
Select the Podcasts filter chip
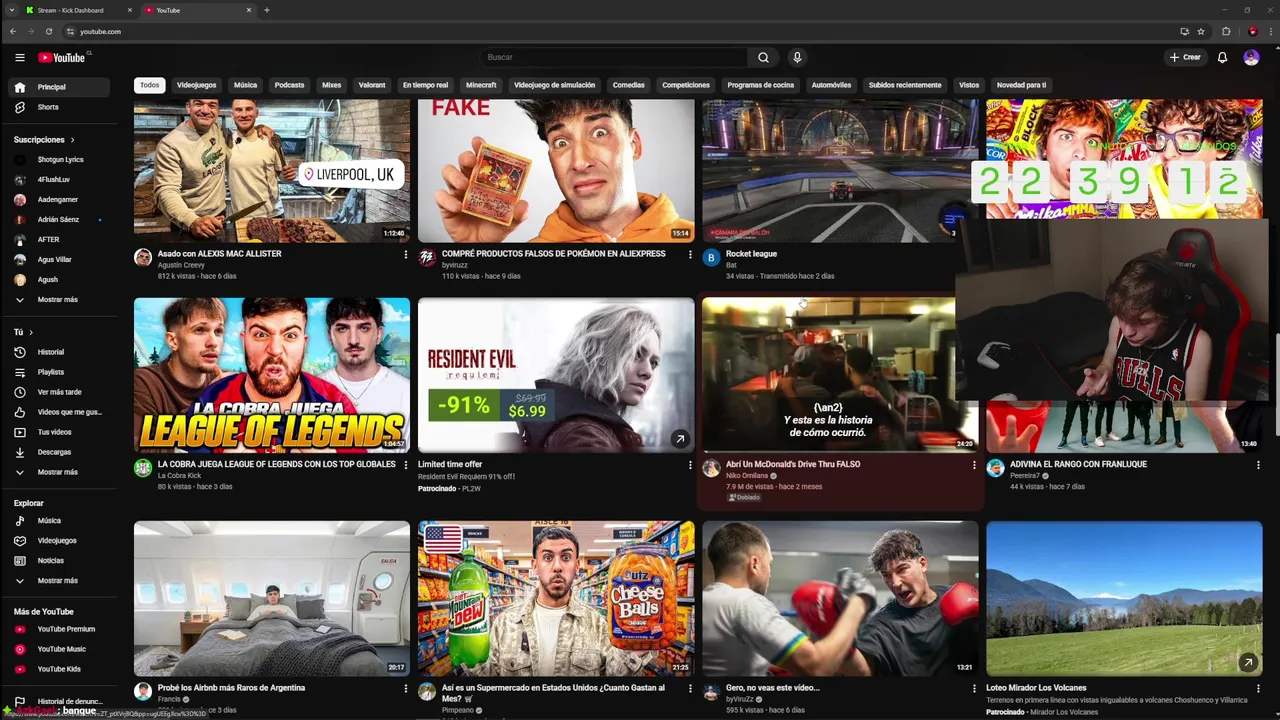pos(289,85)
